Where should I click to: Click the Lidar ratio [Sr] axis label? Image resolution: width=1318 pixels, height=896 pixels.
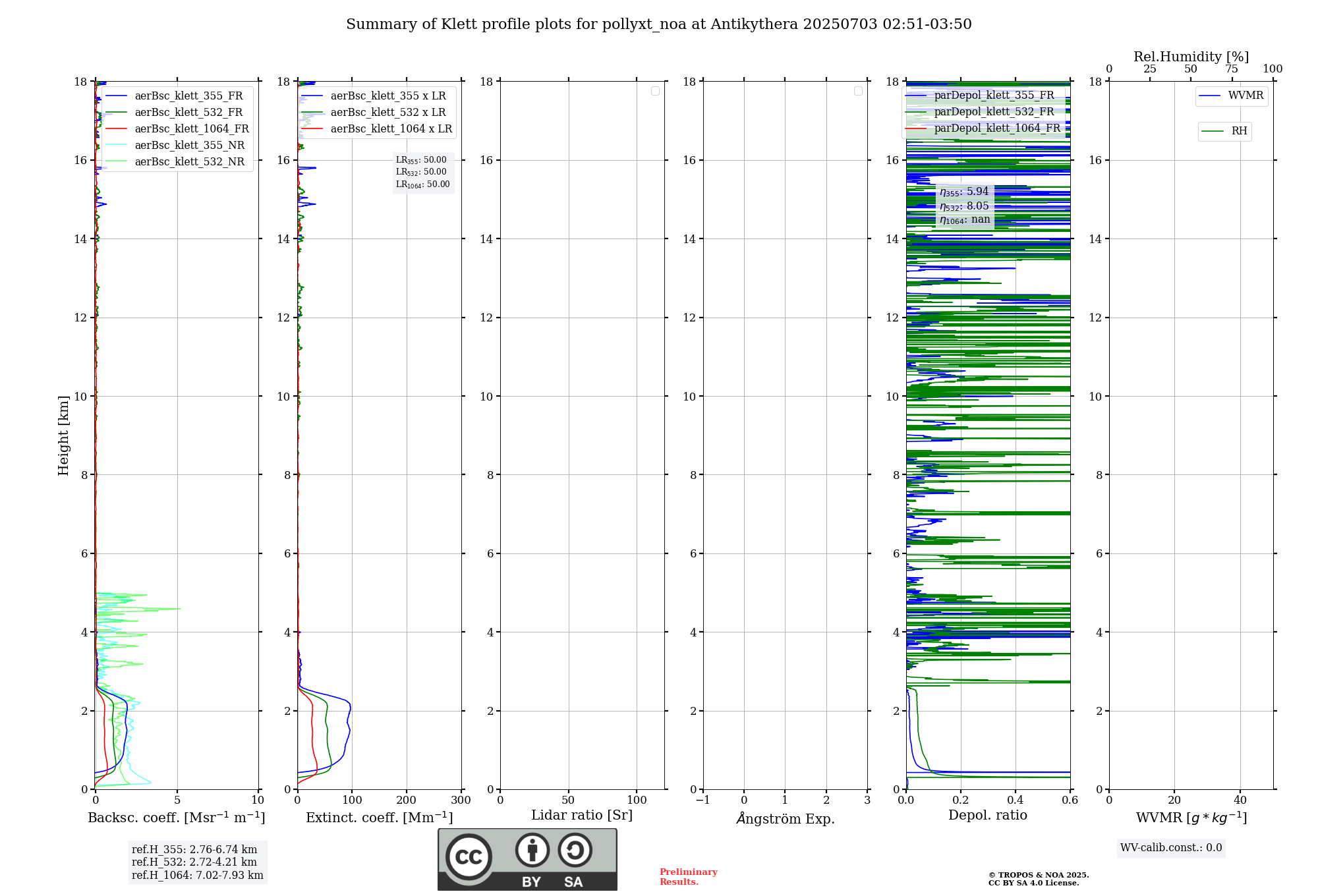point(582,816)
